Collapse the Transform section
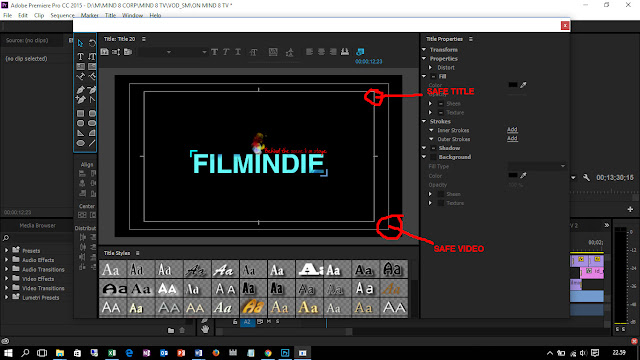The height and width of the screenshot is (360, 640). (x=424, y=49)
